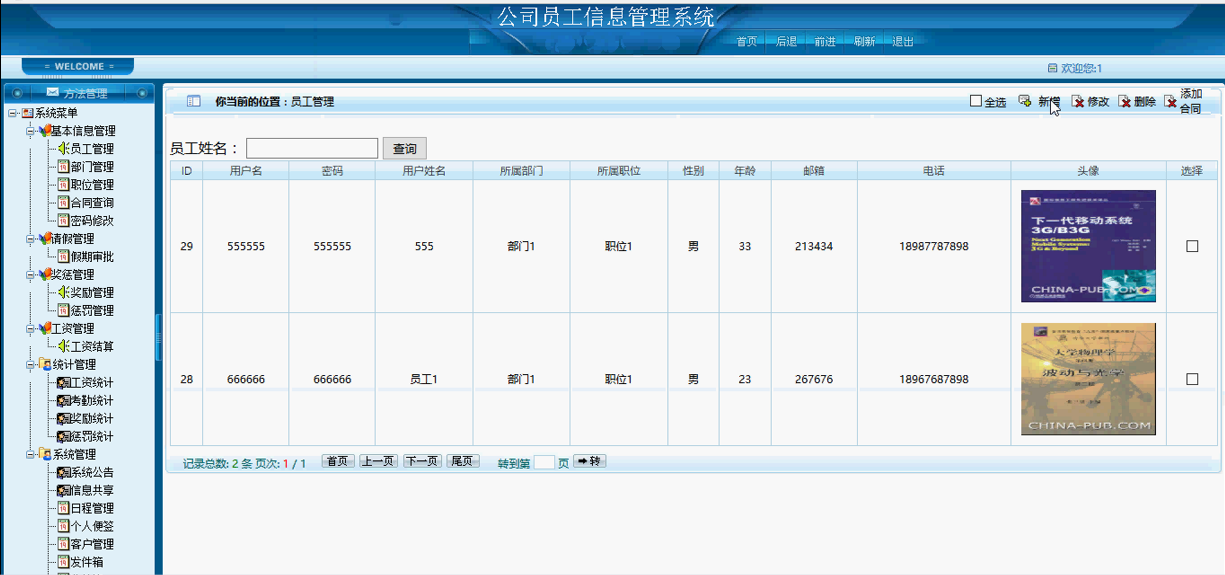Image resolution: width=1225 pixels, height=575 pixels.
Task: Click the 上一页 pagination button
Action: click(x=378, y=461)
